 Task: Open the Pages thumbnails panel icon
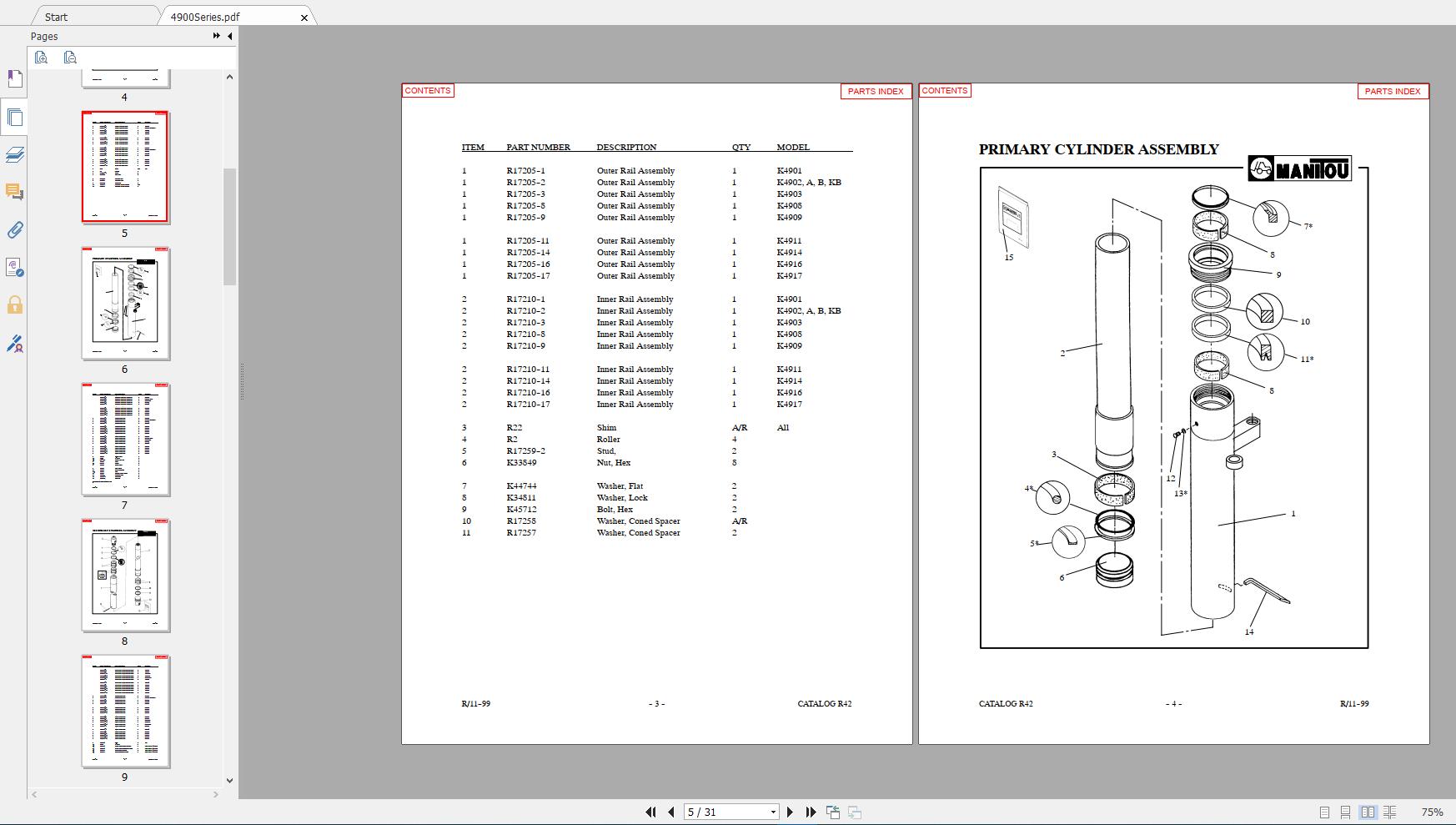14,118
